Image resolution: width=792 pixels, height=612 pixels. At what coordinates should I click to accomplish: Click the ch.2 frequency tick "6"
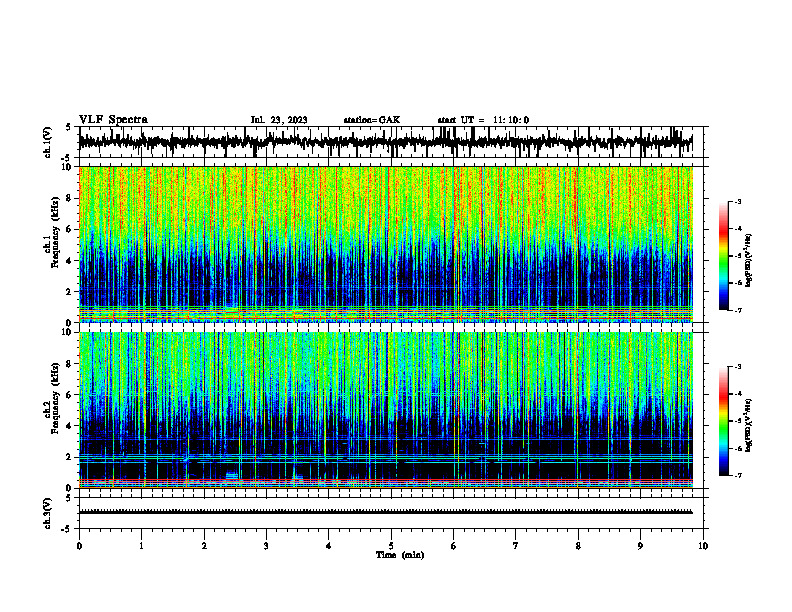[x=71, y=395]
